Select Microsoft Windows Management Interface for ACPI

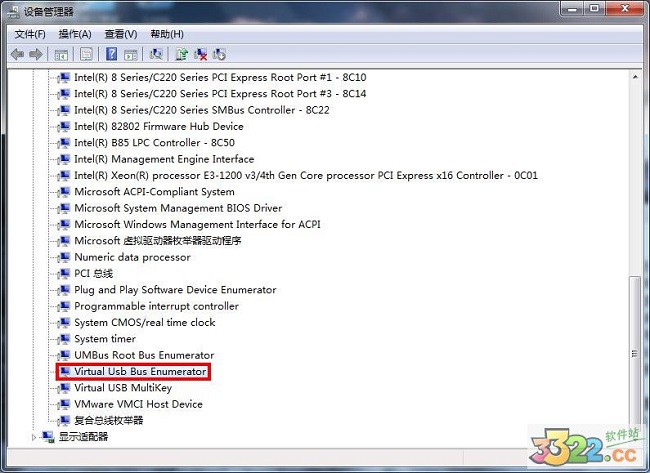(x=197, y=224)
